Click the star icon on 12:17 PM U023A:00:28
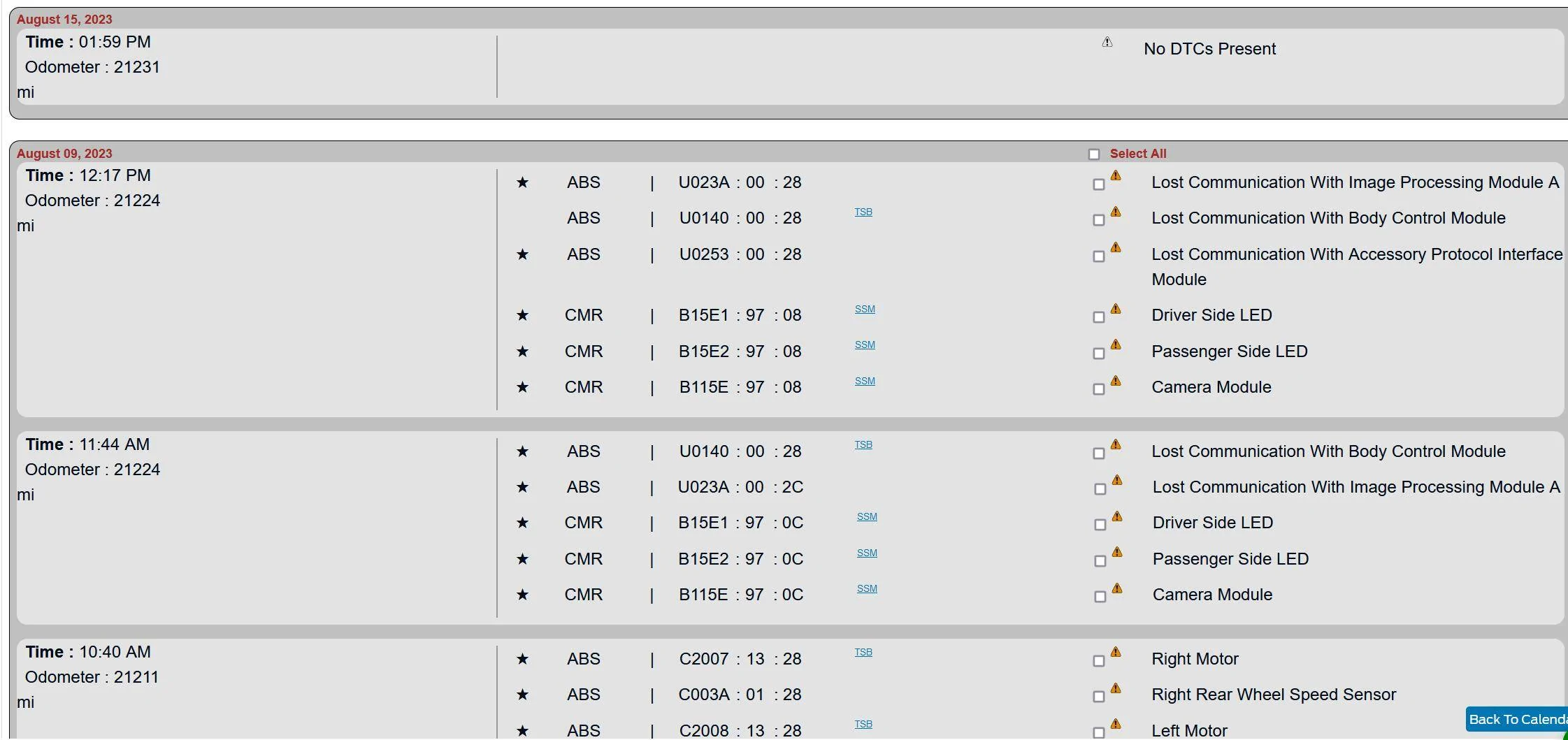Viewport: 1568px width, 740px height. [x=522, y=182]
